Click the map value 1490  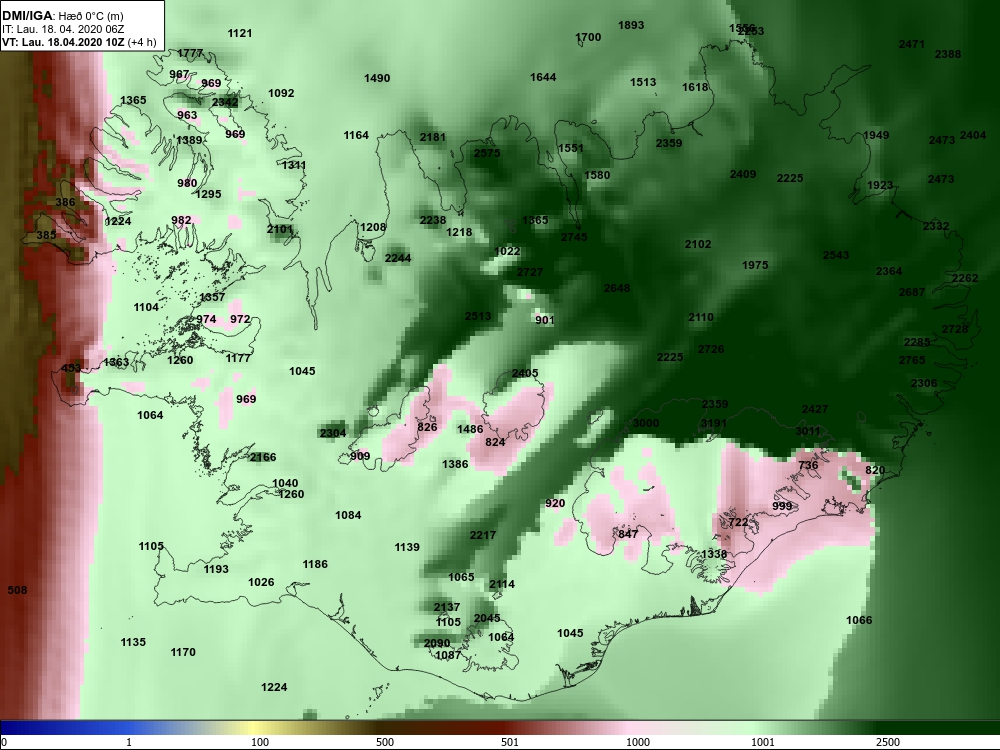click(x=377, y=78)
